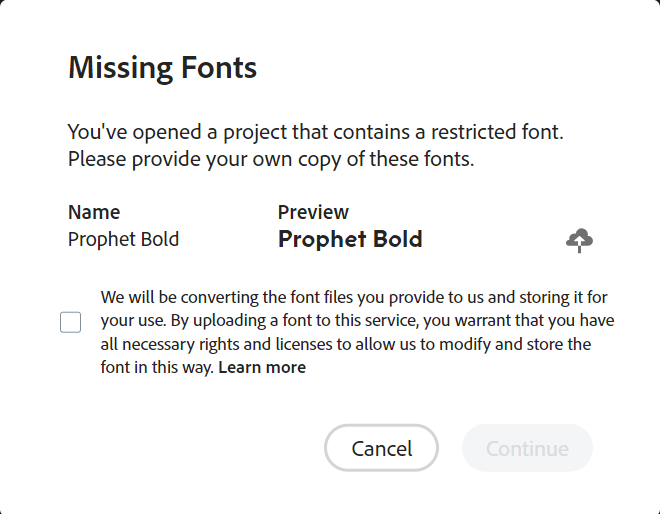Click the Missing Fonts dialog heading
This screenshot has width=660, height=514.
tap(162, 68)
